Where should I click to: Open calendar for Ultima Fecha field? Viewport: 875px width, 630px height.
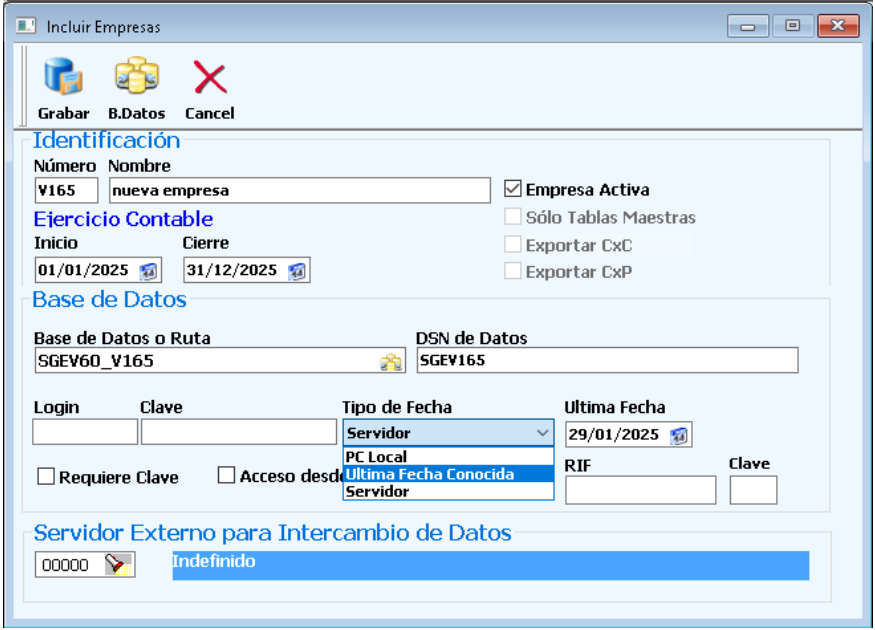[679, 435]
